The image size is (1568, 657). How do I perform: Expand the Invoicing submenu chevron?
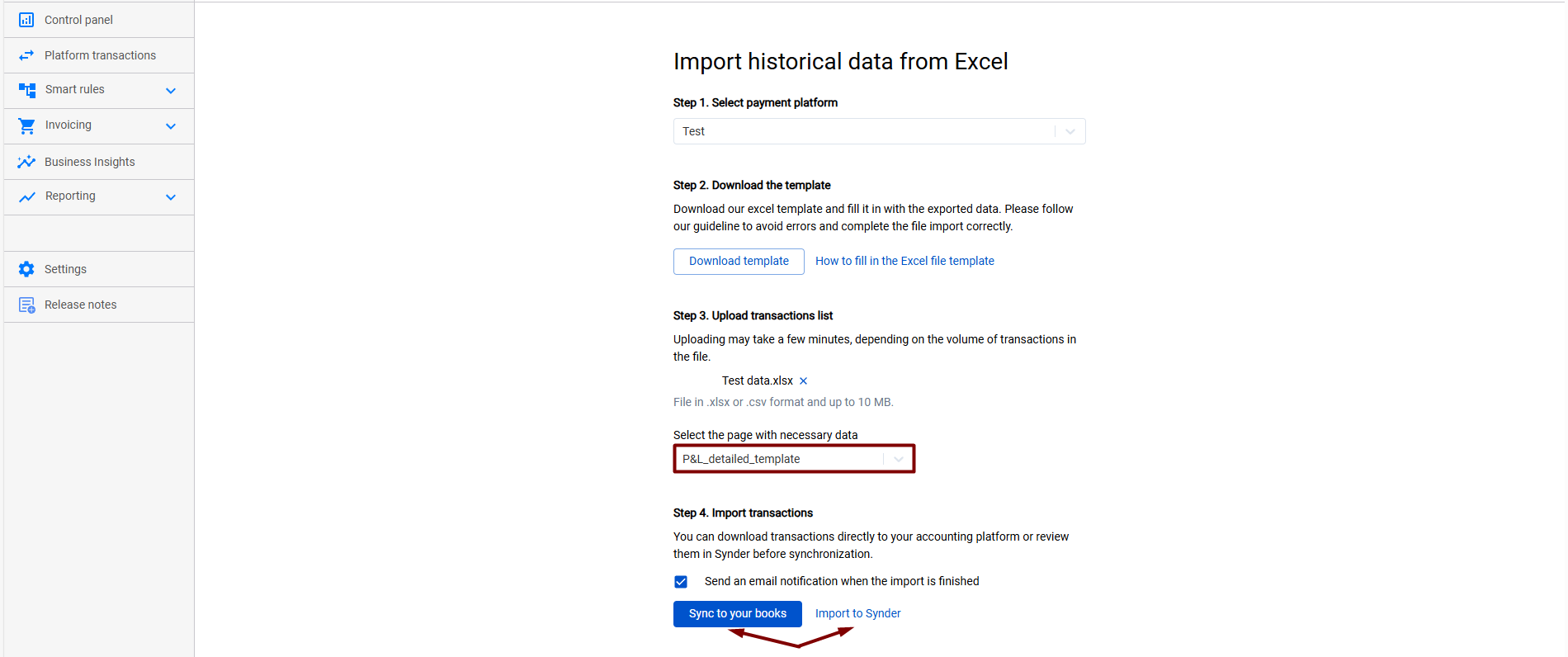[171, 126]
